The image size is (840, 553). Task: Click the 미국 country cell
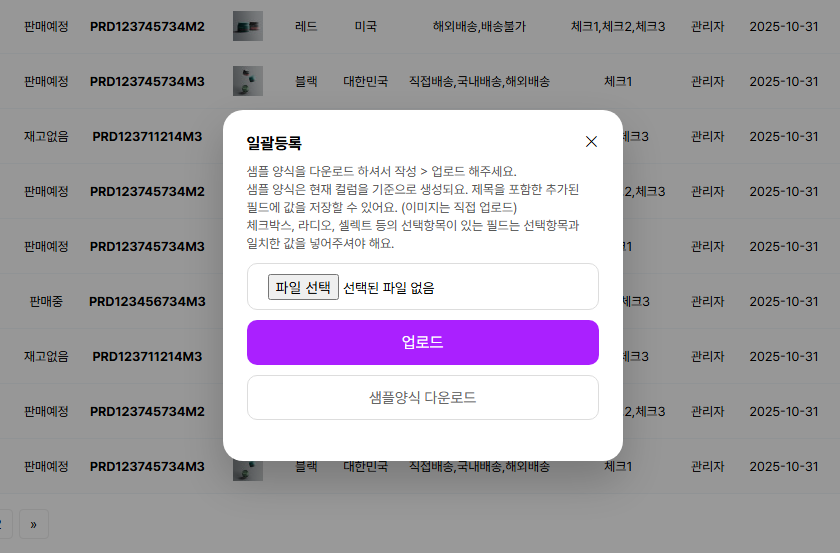(x=365, y=26)
